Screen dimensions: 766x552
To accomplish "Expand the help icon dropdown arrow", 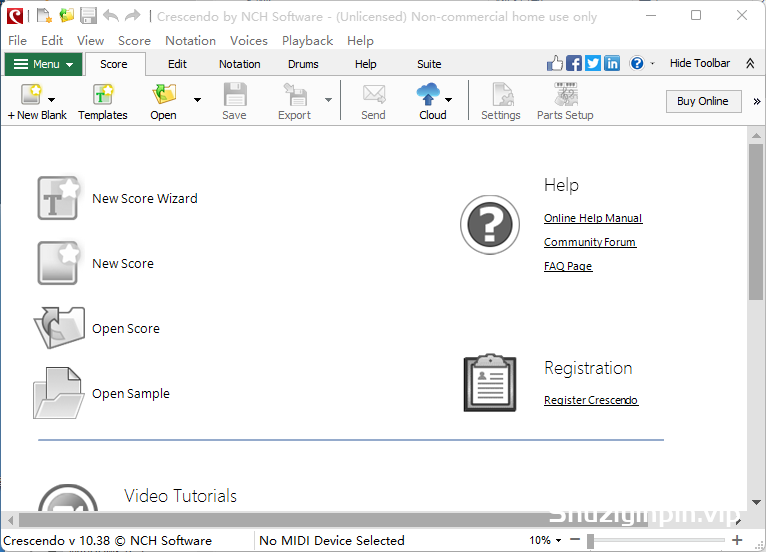I will [x=652, y=64].
